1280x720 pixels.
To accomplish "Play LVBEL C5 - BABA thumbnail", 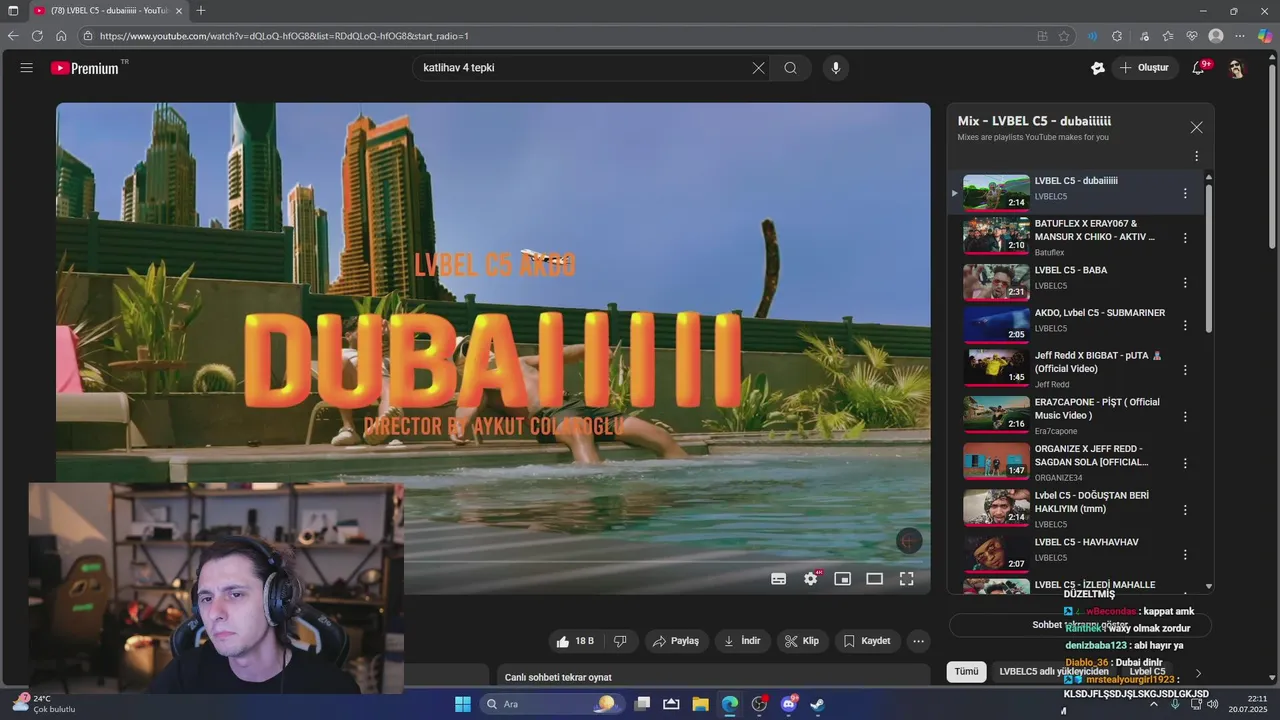I will [996, 282].
